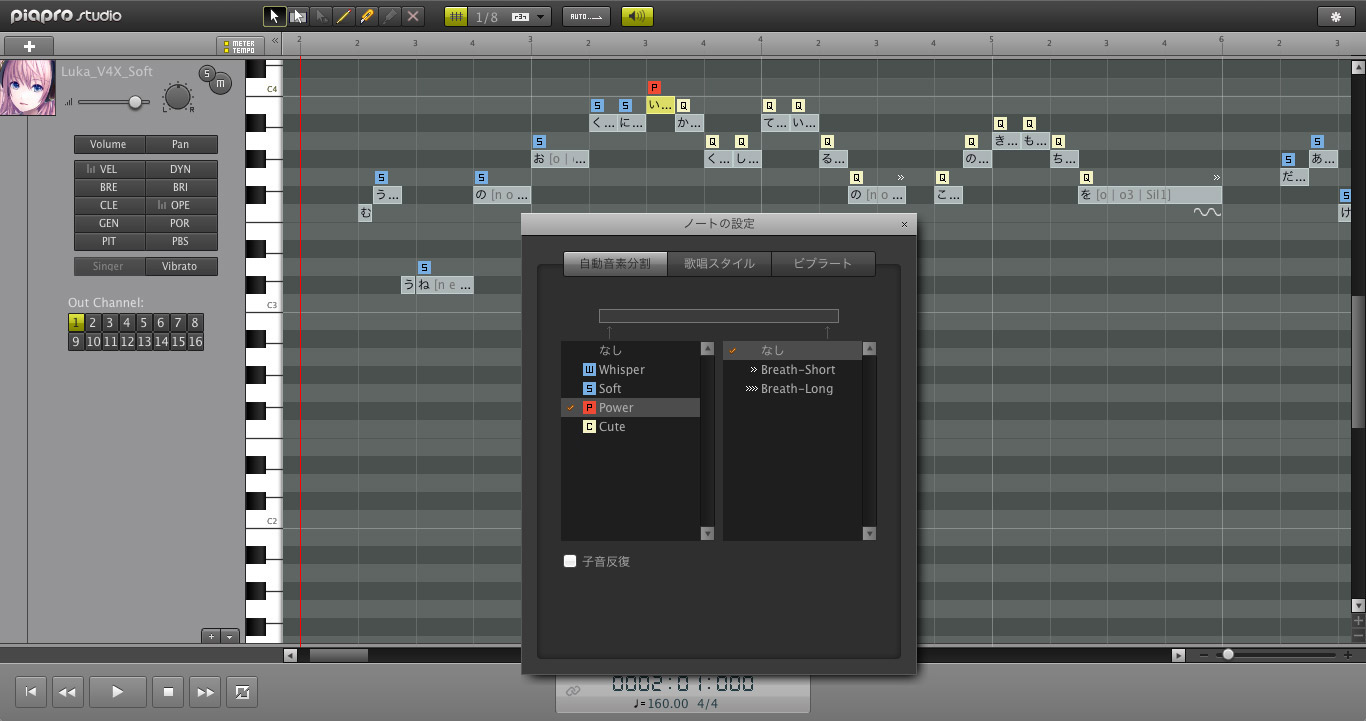Switch to the ビブラート tab
Screen dimensions: 1366x721
click(822, 264)
